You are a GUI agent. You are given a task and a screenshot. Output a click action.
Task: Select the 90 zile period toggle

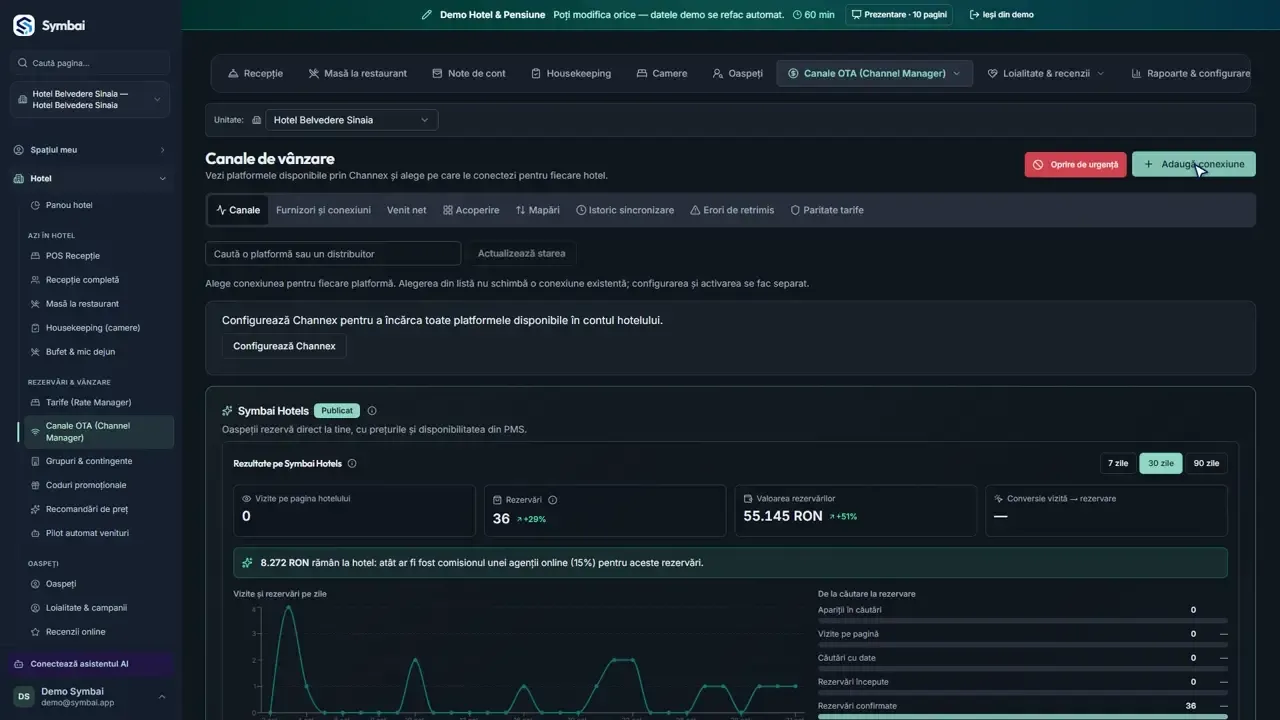click(x=1206, y=463)
